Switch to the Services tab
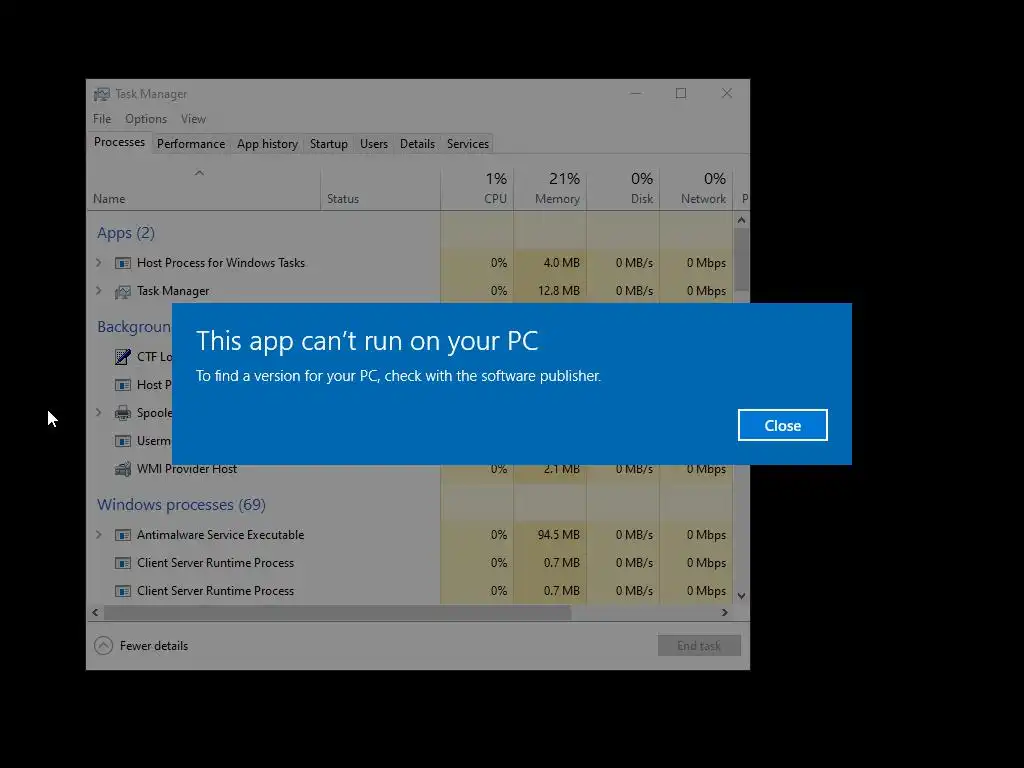This screenshot has height=768, width=1024. [x=468, y=144]
